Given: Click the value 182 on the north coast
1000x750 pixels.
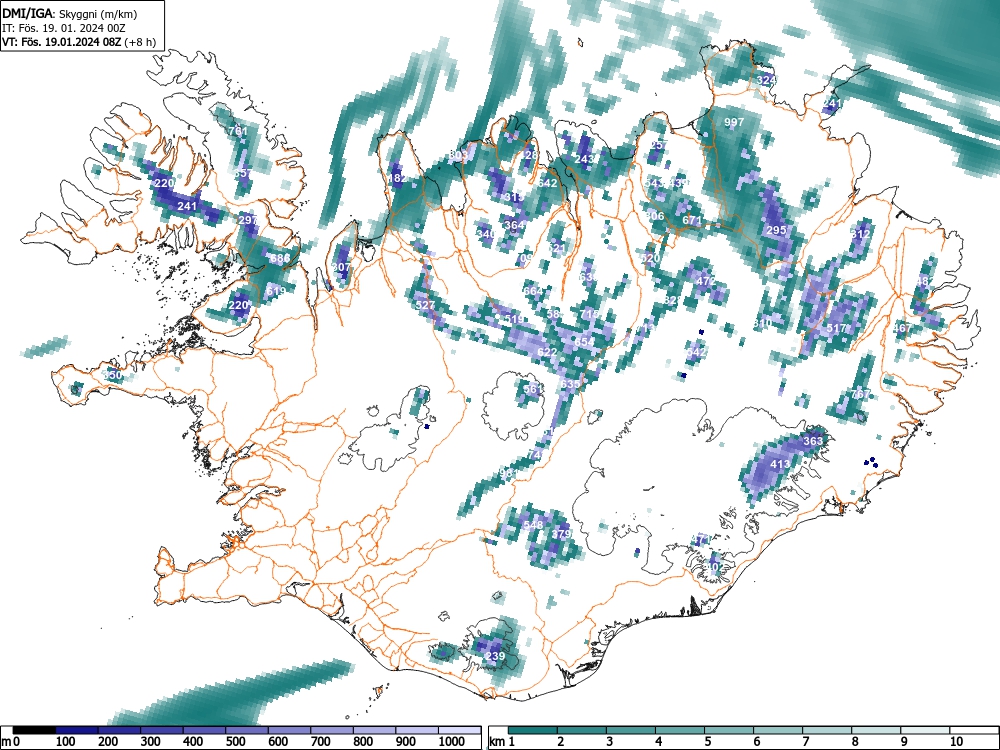Looking at the screenshot, I should point(397,178).
